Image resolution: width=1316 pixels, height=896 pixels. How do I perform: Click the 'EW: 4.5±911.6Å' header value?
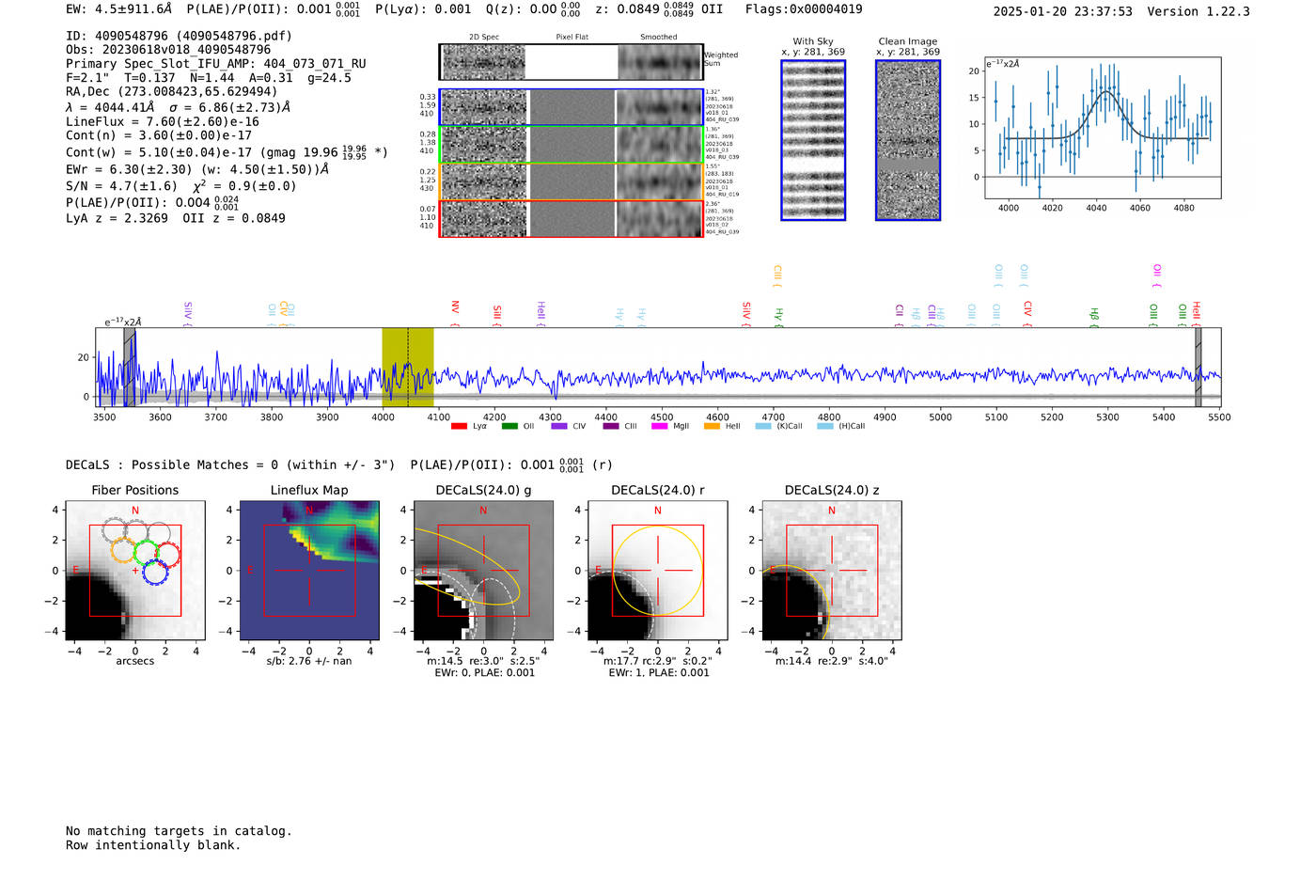(x=119, y=9)
